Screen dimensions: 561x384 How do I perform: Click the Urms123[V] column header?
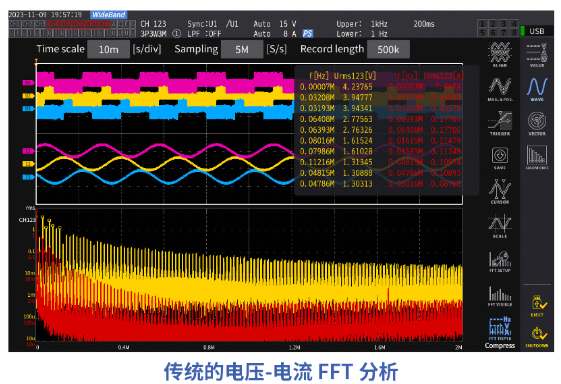click(355, 76)
